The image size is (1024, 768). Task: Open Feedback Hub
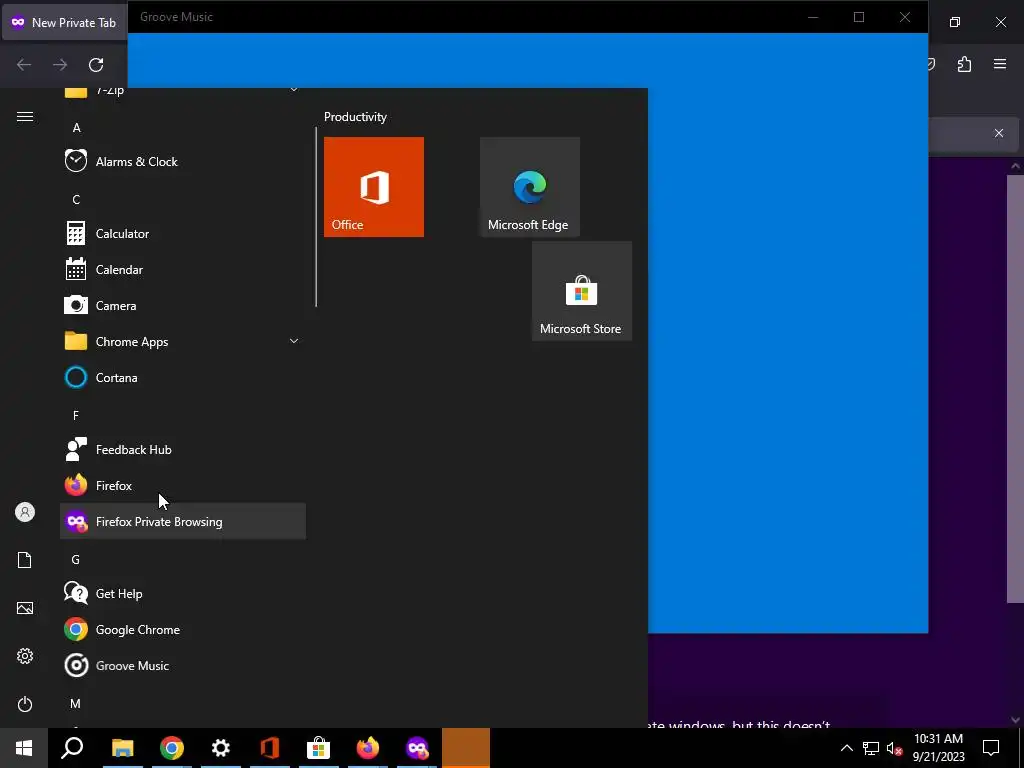(x=183, y=449)
